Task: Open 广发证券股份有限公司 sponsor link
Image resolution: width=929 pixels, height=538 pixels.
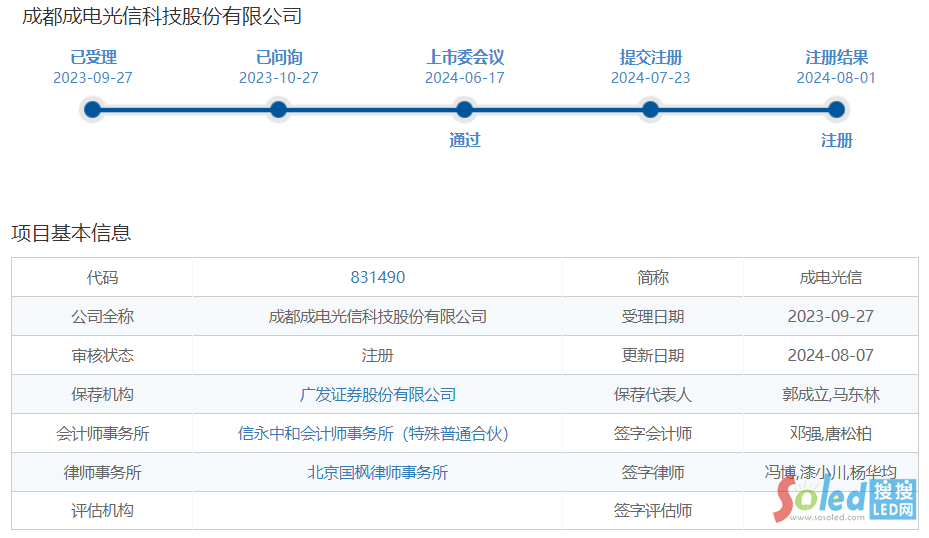Action: [378, 395]
